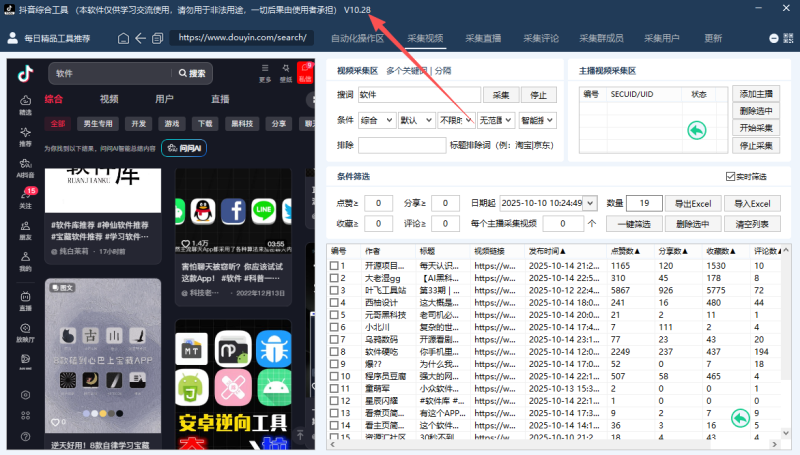The image size is (800, 455).
Task: Click the 停止 button
Action: click(538, 95)
